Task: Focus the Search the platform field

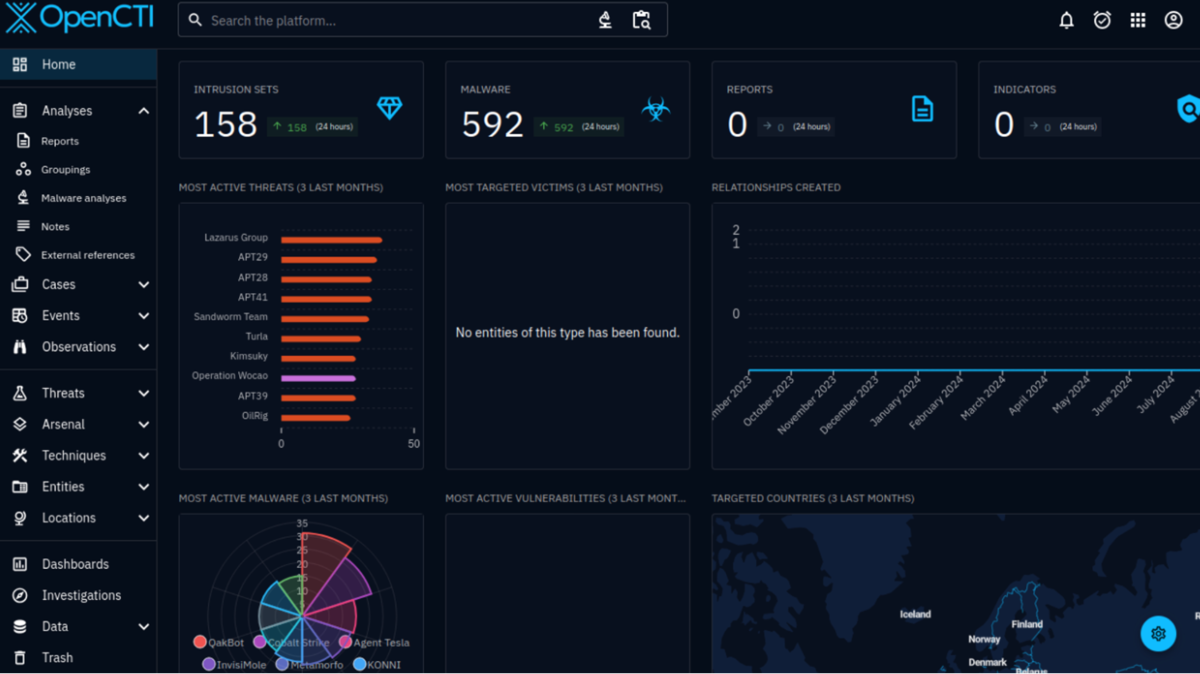Action: tap(422, 20)
